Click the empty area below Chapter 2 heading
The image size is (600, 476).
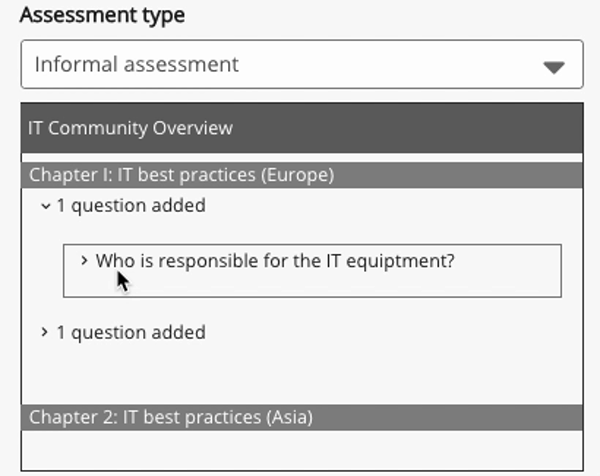[x=300, y=452]
